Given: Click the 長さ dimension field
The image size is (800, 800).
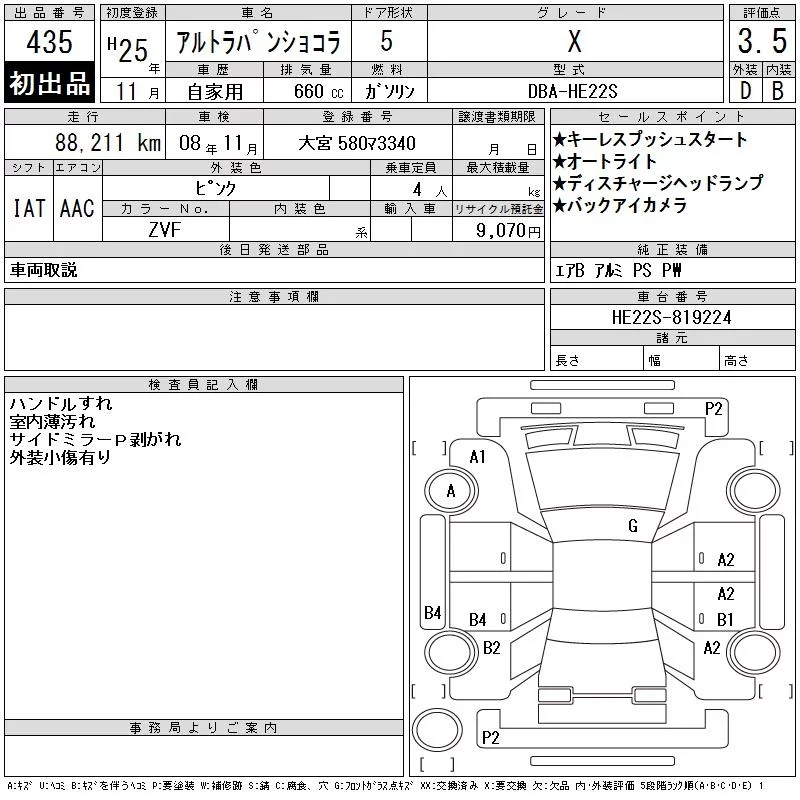Looking at the screenshot, I should pyautogui.click(x=596, y=360).
